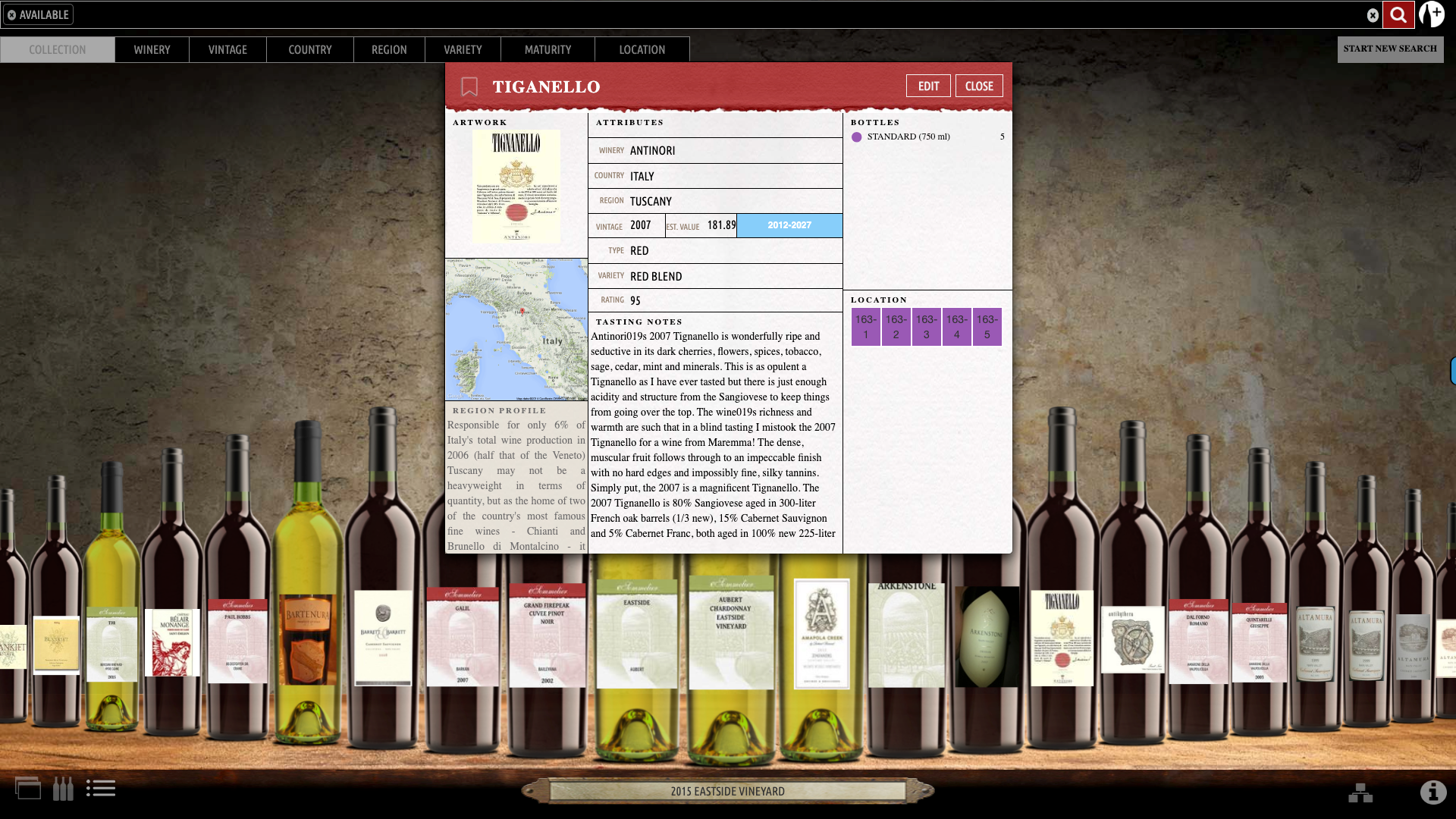Click the estimated value 181.89
The width and height of the screenshot is (1456, 819).
point(721,225)
